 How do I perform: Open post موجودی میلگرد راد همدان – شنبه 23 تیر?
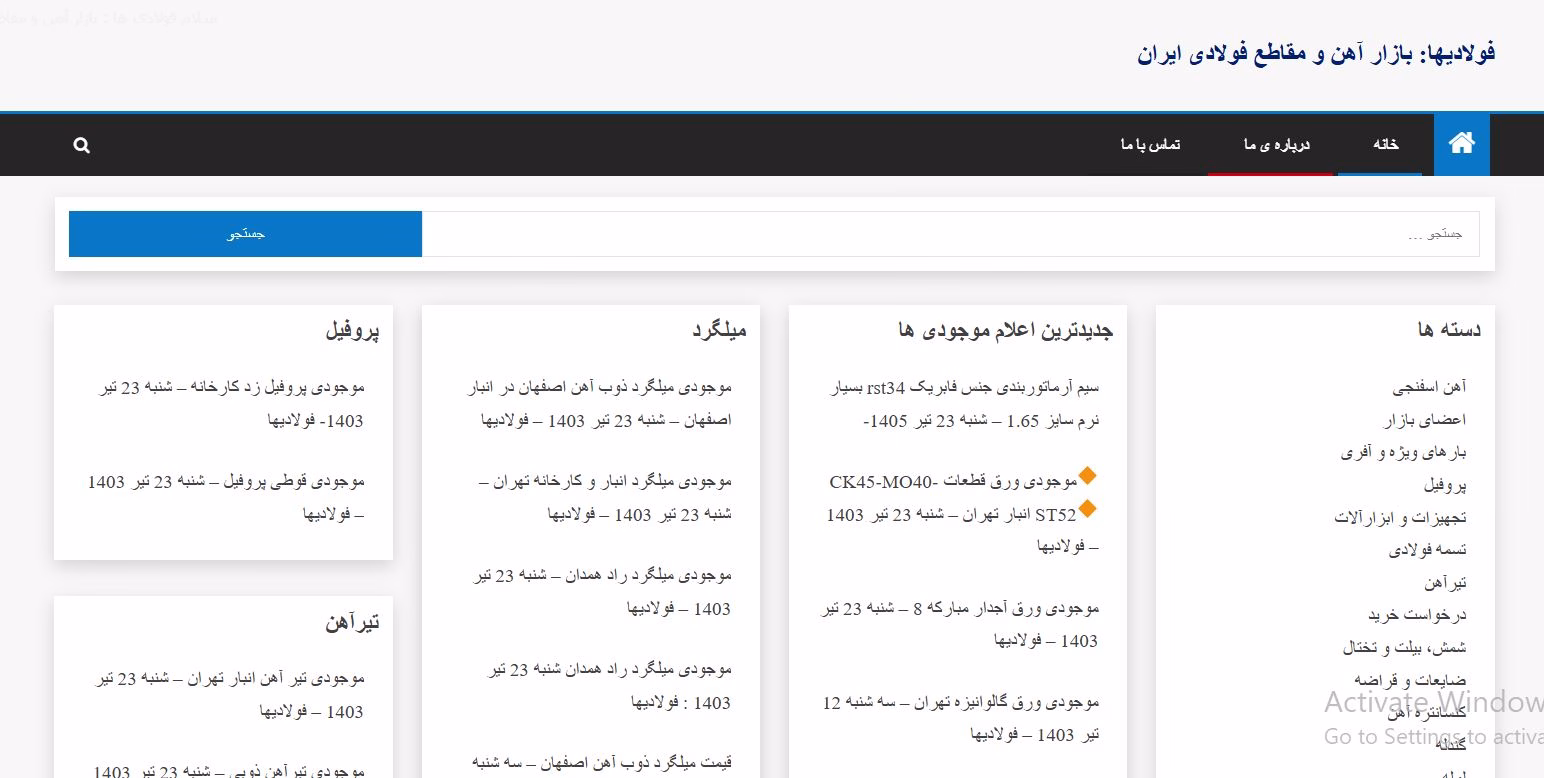[x=603, y=592]
